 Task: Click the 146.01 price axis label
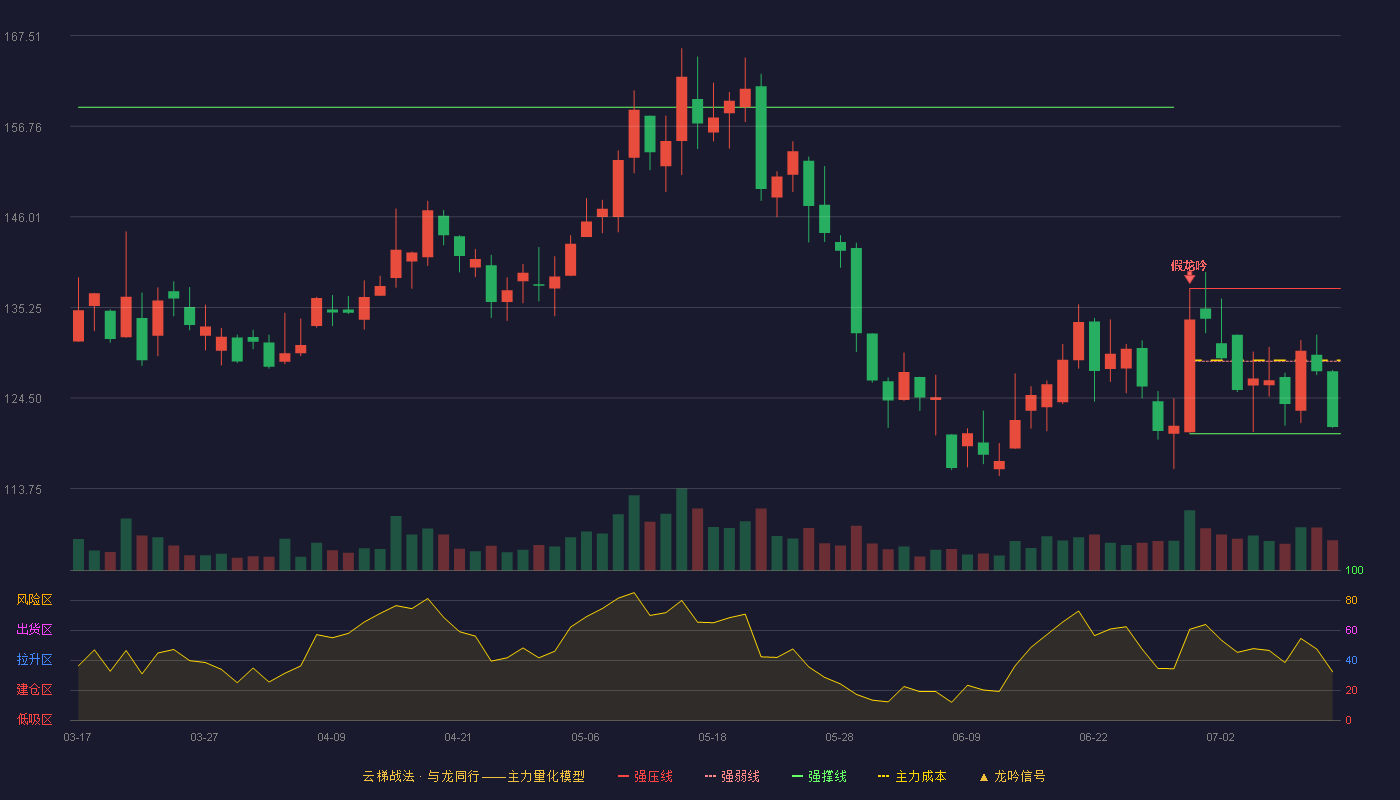click(22, 218)
